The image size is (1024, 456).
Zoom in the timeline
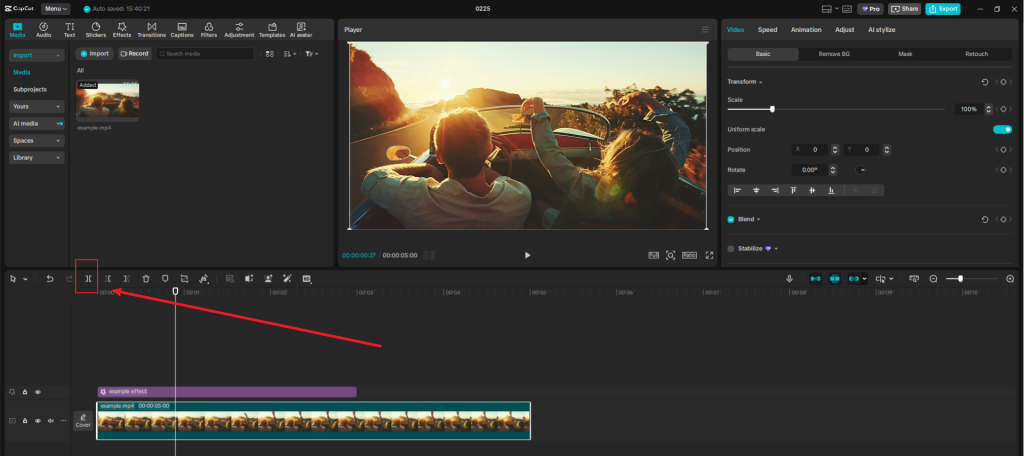click(1010, 278)
